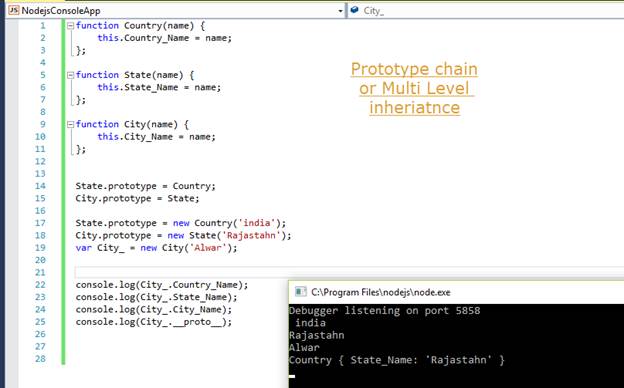Viewport: 624px width, 388px height.
Task: Click 'Alwar' in console output
Action: point(304,348)
